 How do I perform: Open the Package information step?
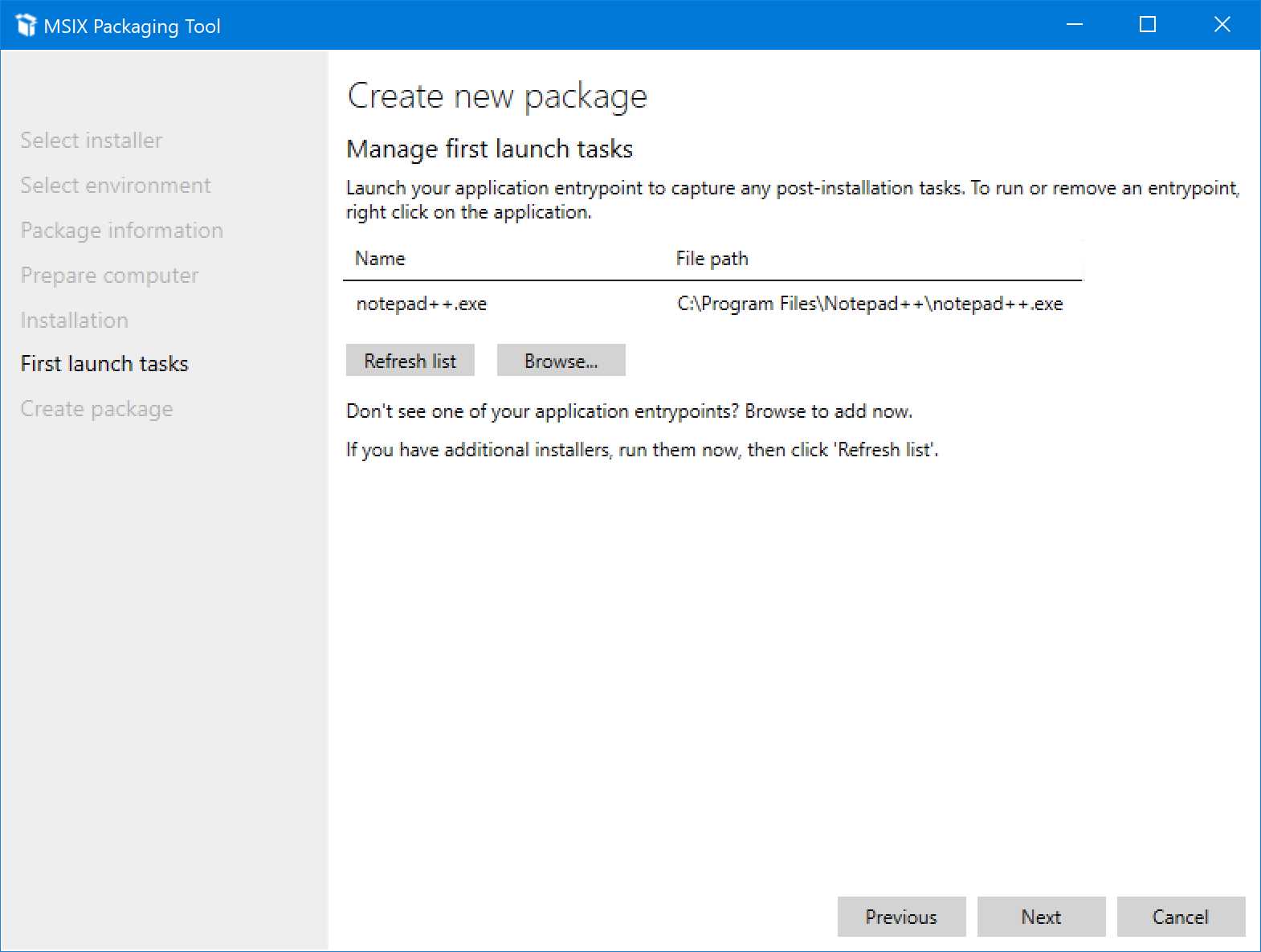[121, 231]
